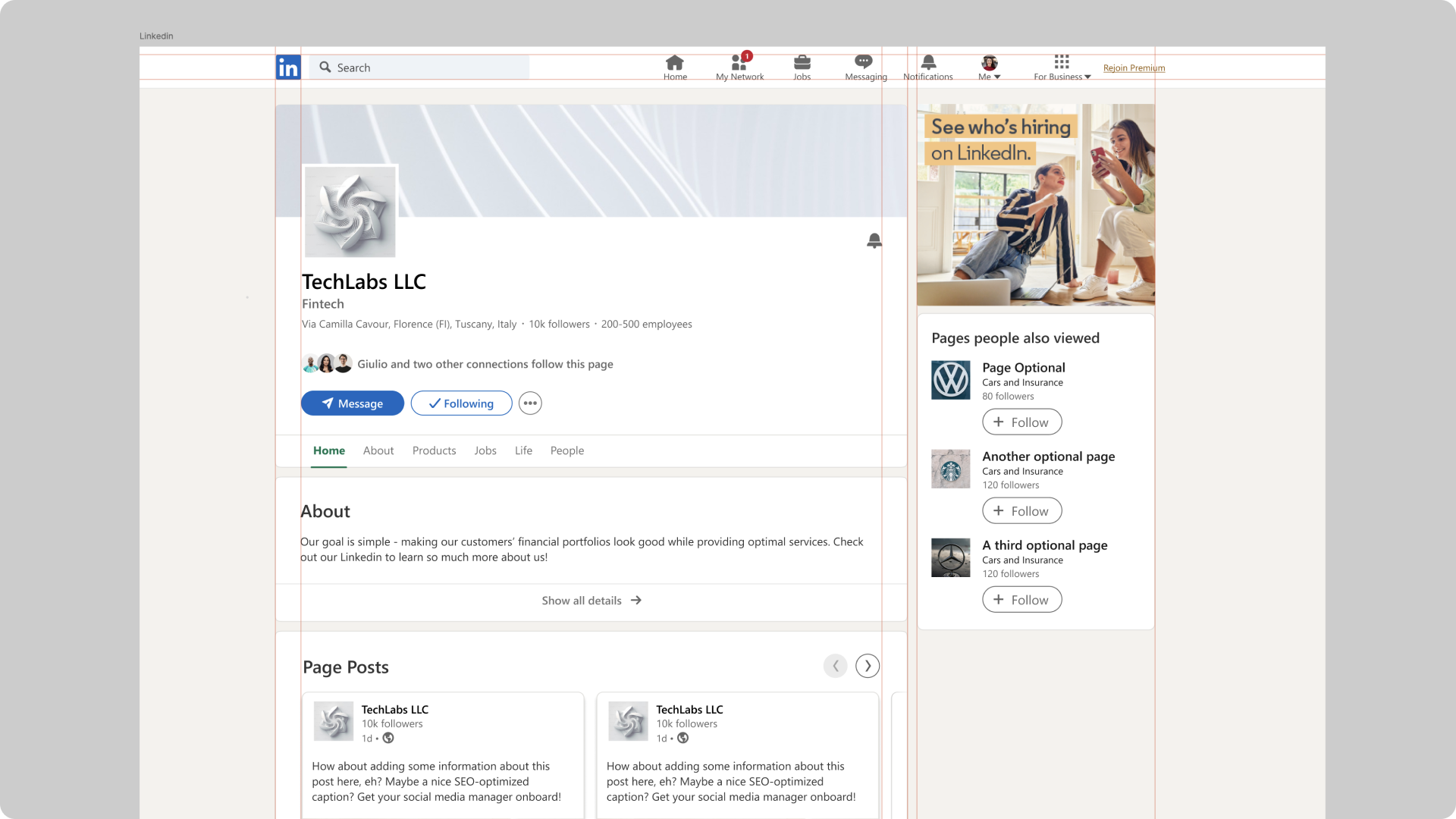Expand the Me profile dropdown
Screen dimensions: 1456x819
(x=989, y=67)
